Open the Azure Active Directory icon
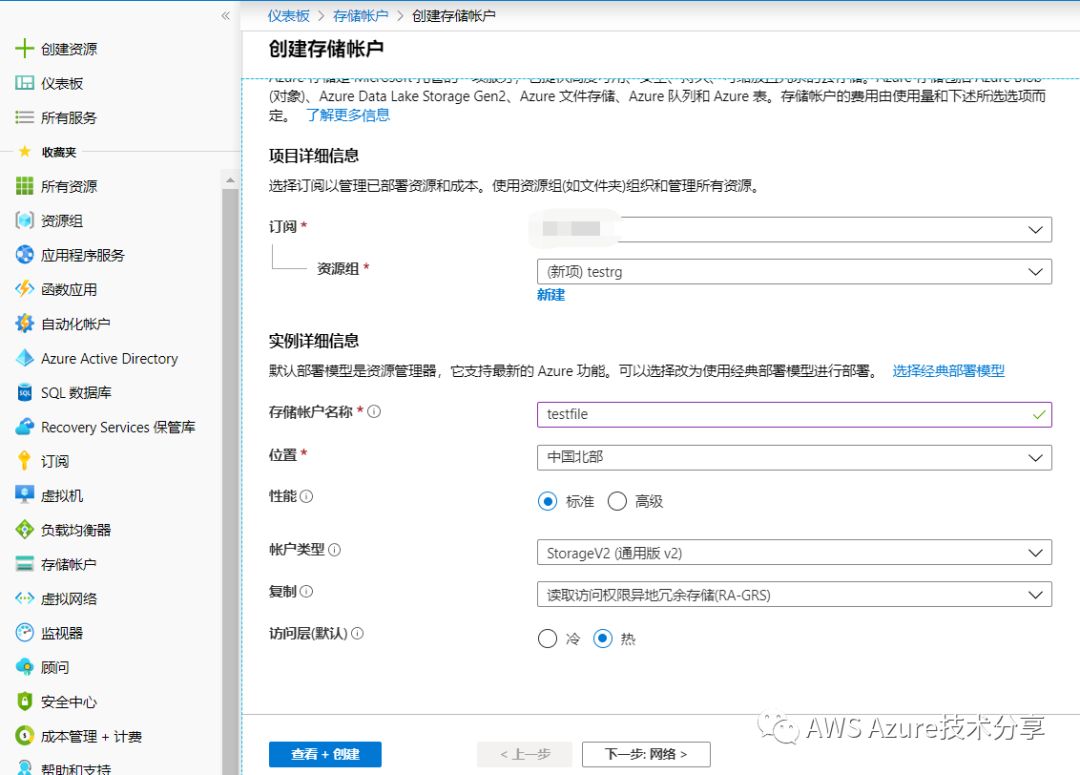Image resolution: width=1080 pixels, height=775 pixels. tap(24, 358)
